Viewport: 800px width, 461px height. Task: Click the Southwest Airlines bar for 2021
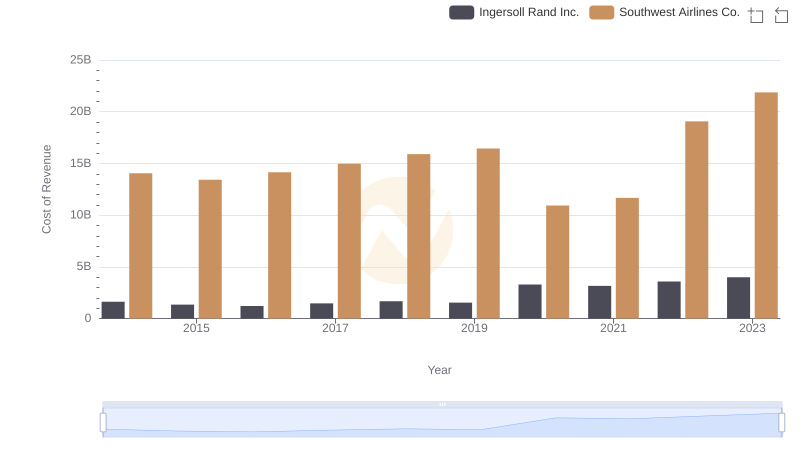(627, 258)
